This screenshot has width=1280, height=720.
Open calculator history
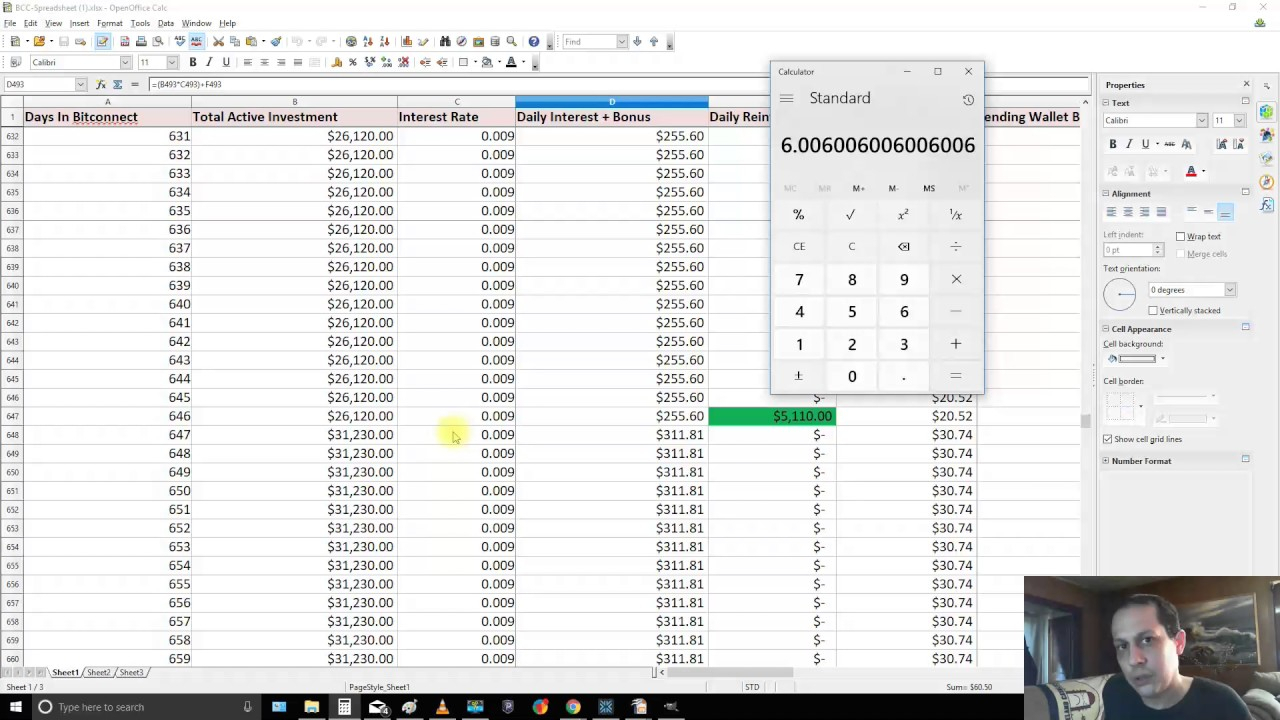(967, 99)
